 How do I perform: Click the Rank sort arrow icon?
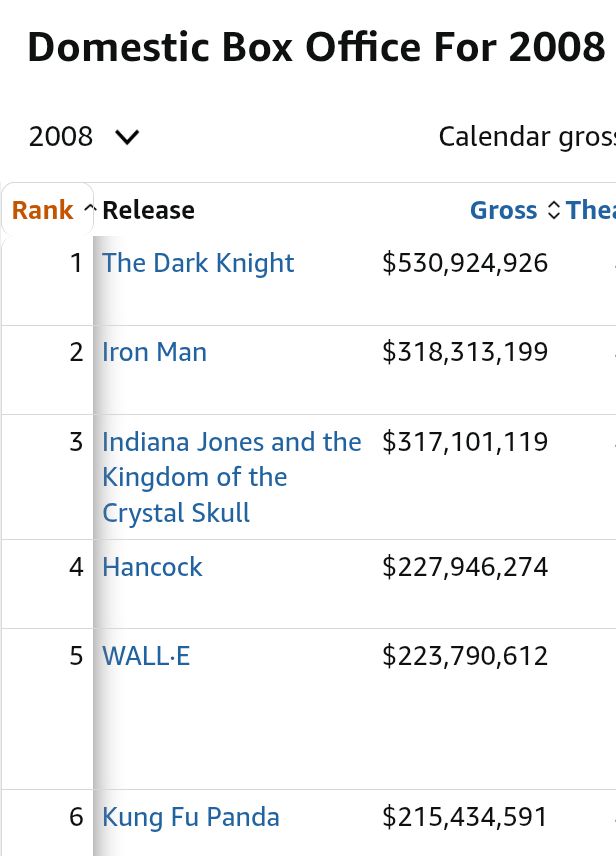click(x=89, y=210)
